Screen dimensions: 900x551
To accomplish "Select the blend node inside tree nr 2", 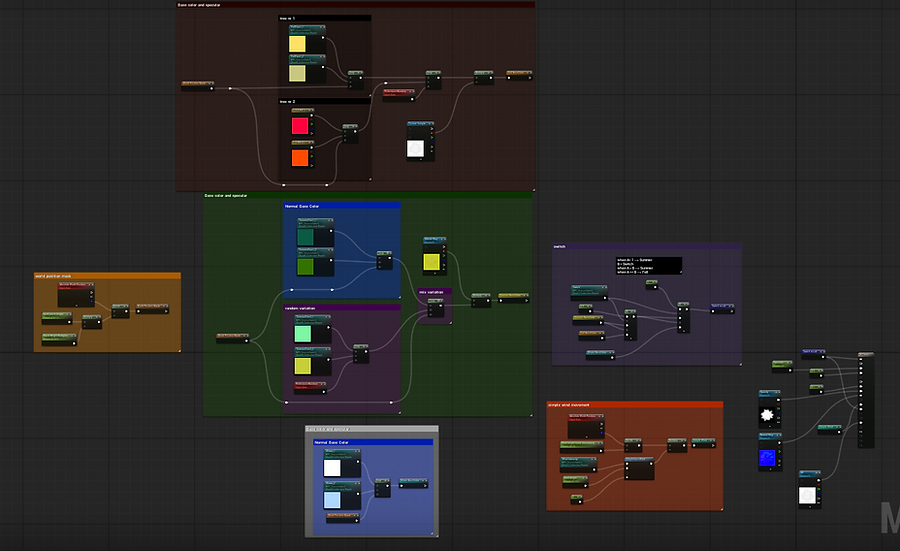I will point(350,134).
